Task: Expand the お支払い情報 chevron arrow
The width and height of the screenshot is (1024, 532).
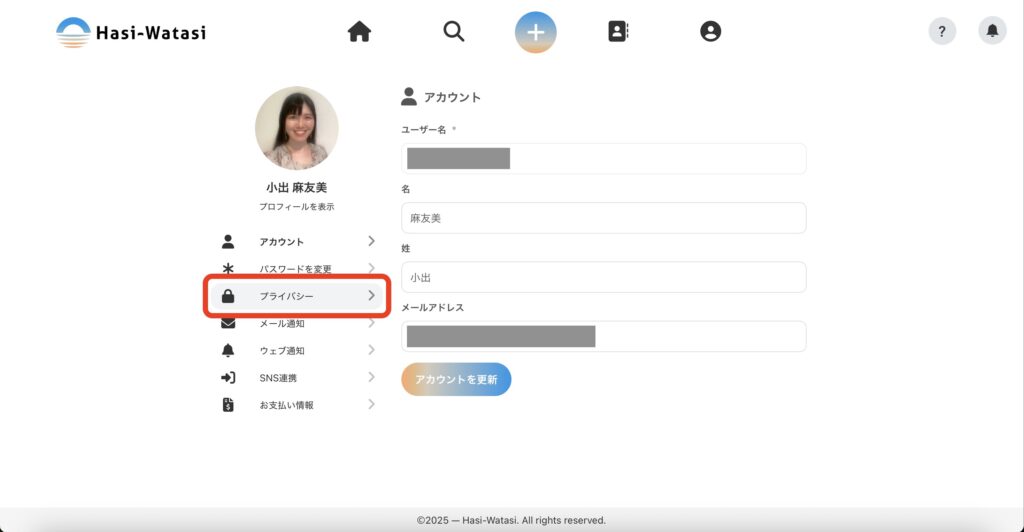Action: (371, 405)
